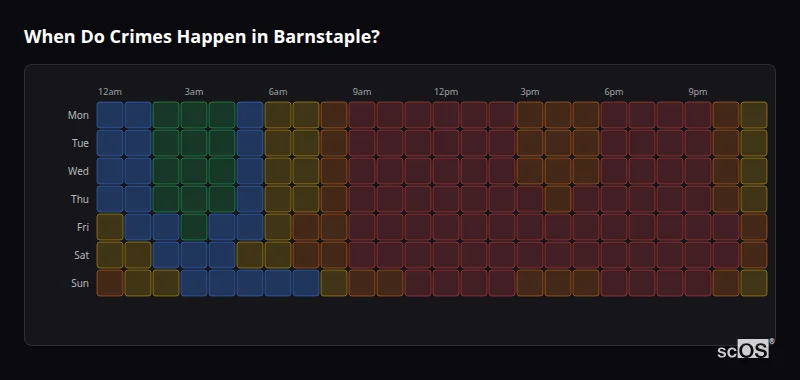This screenshot has height=380, width=800.
Task: Click the Monday 3pm orange cell
Action: (530, 115)
